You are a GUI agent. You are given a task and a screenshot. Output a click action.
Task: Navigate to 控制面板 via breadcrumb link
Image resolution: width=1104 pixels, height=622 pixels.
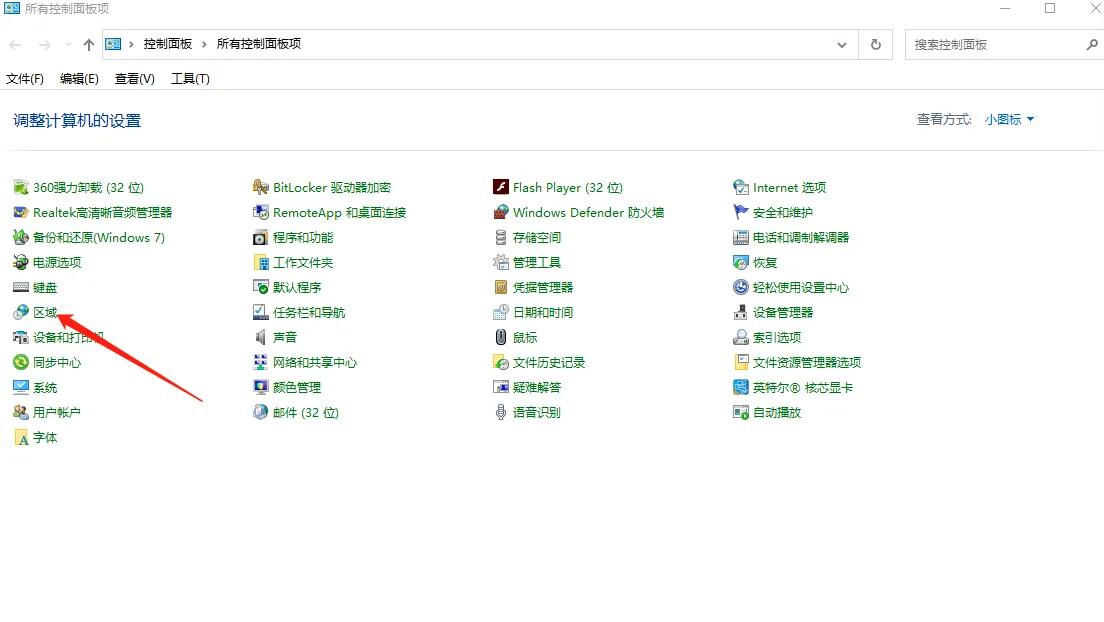pyautogui.click(x=167, y=44)
